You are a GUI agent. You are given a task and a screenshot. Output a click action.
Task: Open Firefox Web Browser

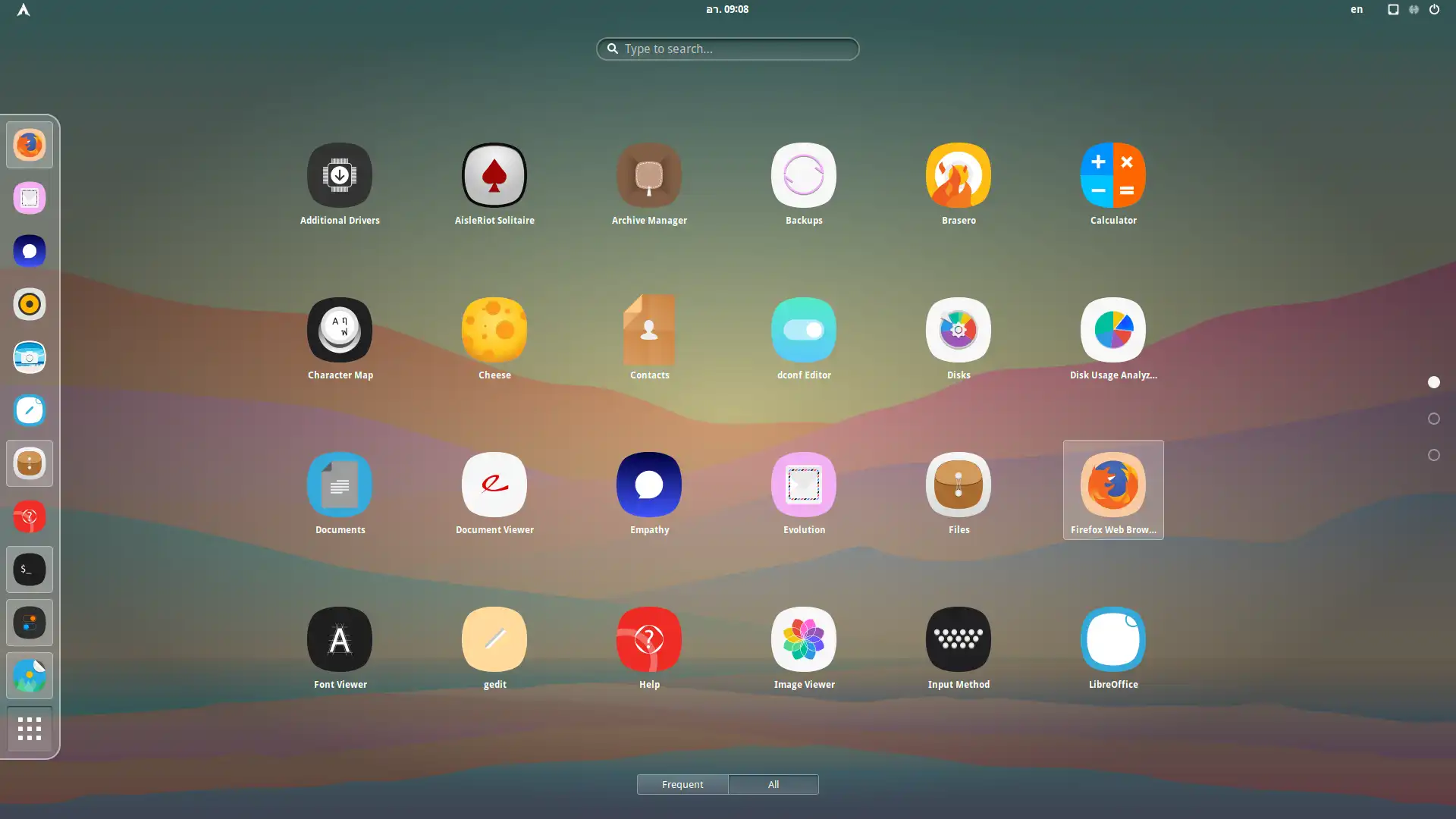pos(1113,484)
